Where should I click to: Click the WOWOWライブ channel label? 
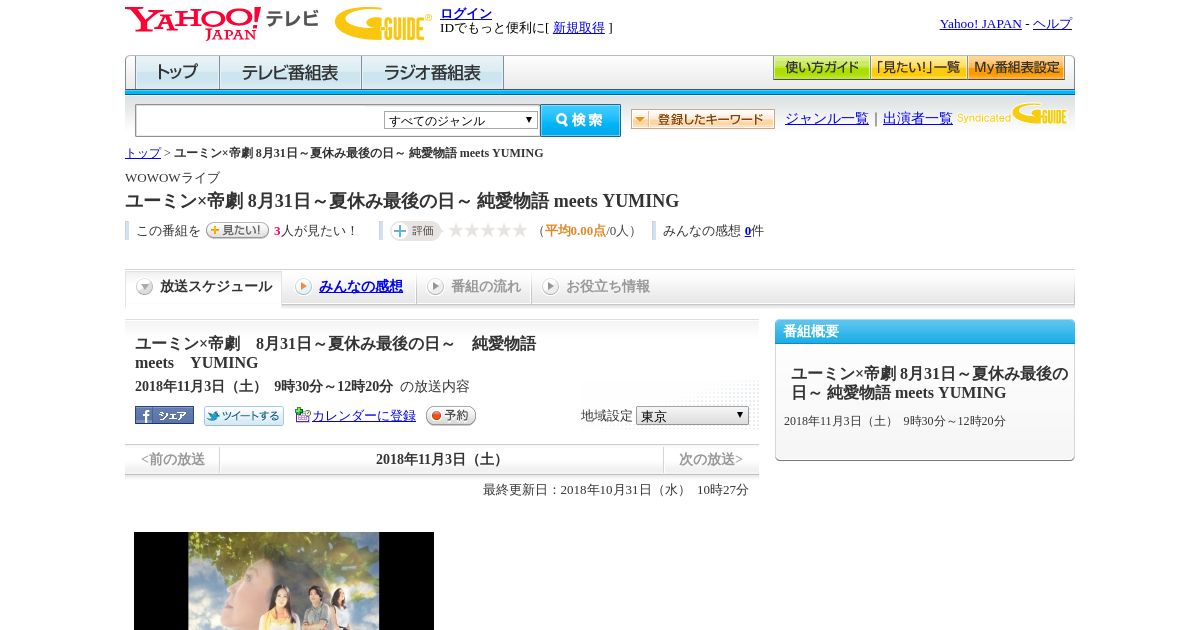[x=172, y=178]
